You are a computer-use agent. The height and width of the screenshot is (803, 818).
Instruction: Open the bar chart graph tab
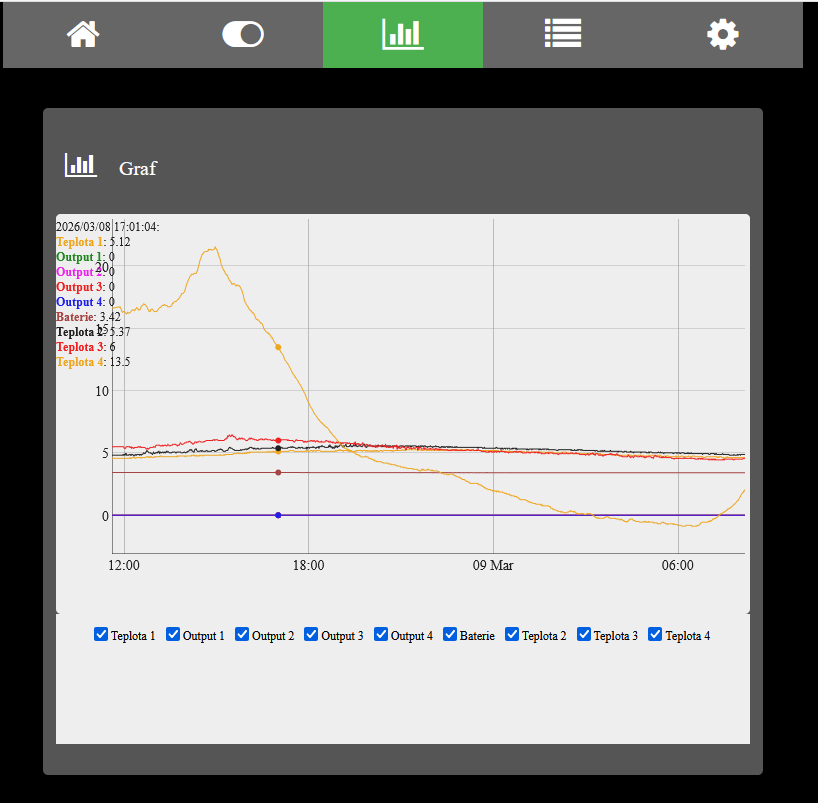402,35
